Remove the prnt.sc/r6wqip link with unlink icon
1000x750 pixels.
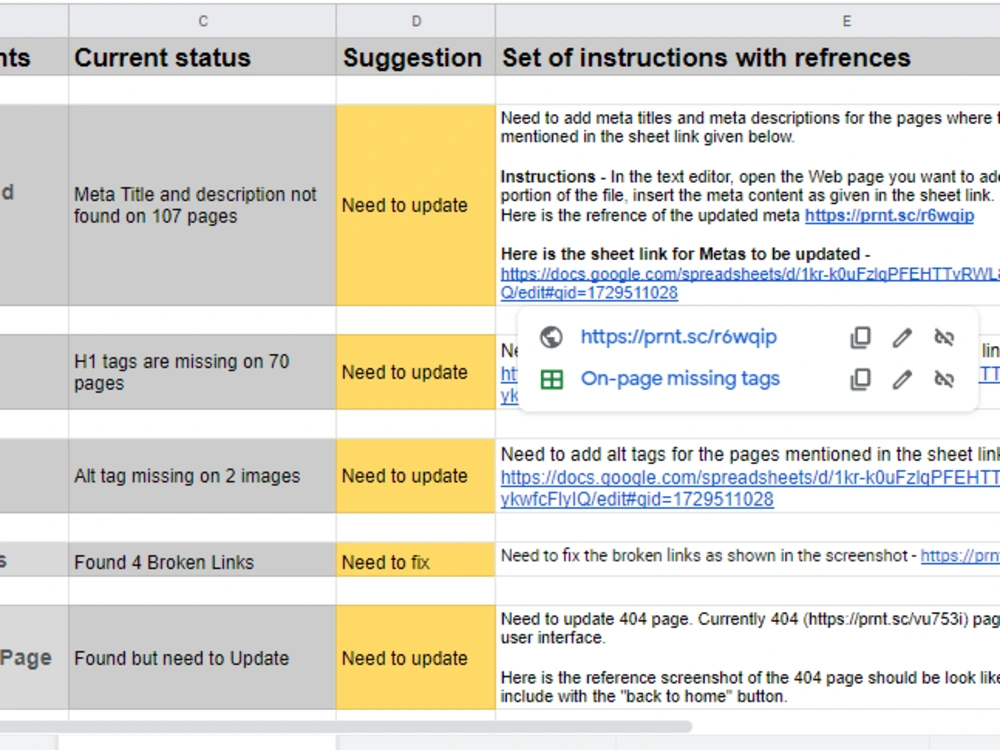coord(944,337)
